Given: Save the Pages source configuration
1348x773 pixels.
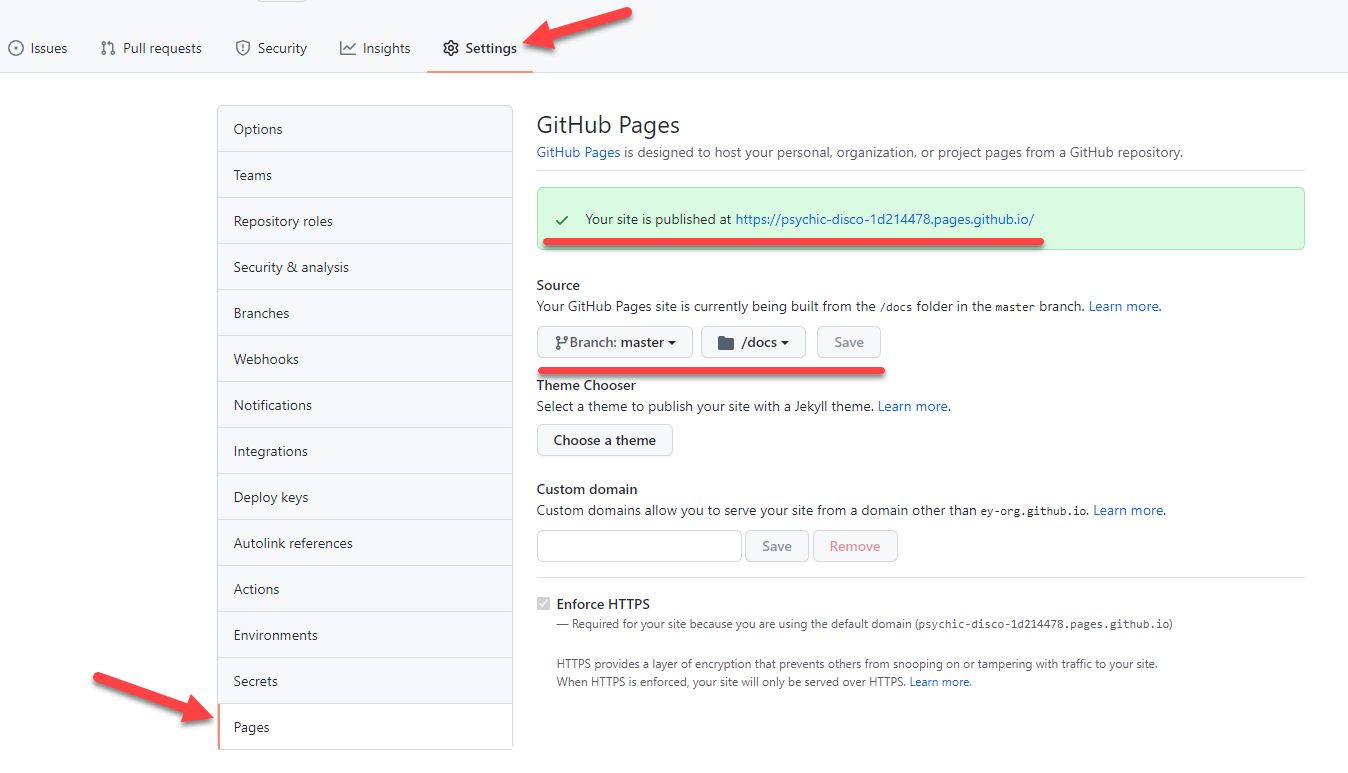Looking at the screenshot, I should coord(848,341).
